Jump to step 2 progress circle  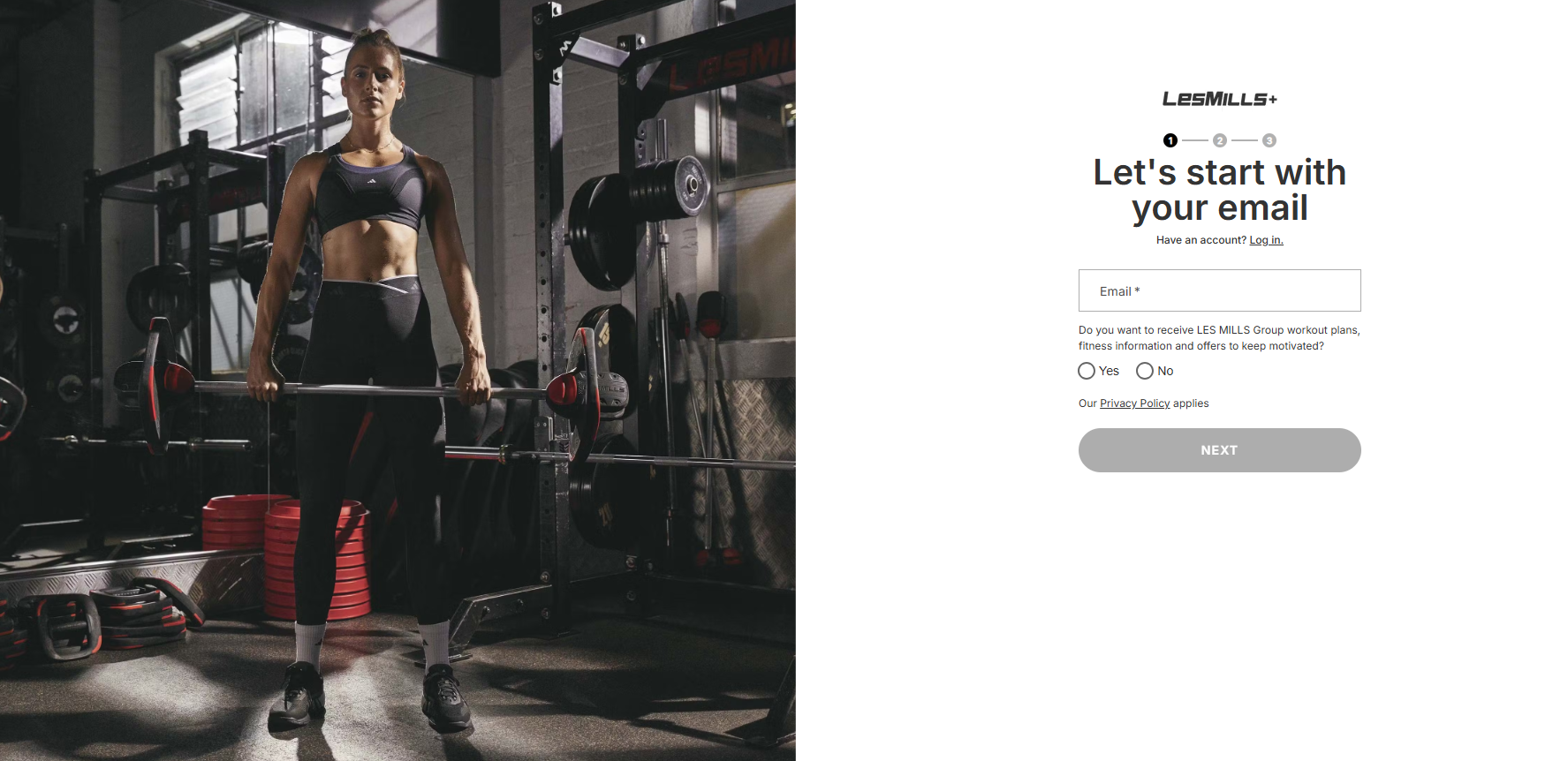click(1220, 140)
